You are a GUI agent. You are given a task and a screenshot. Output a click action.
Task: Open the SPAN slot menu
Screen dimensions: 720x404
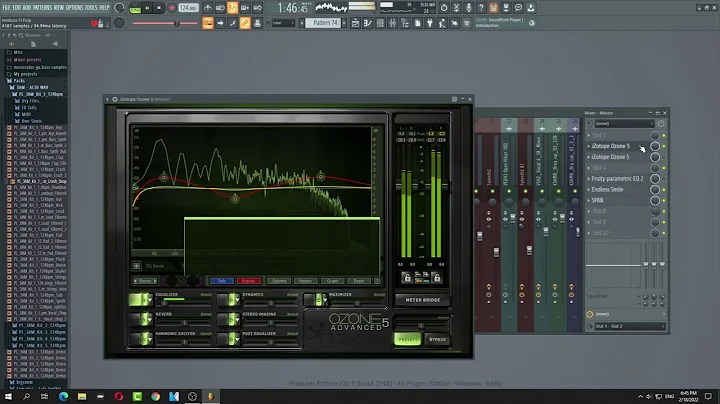pos(589,200)
